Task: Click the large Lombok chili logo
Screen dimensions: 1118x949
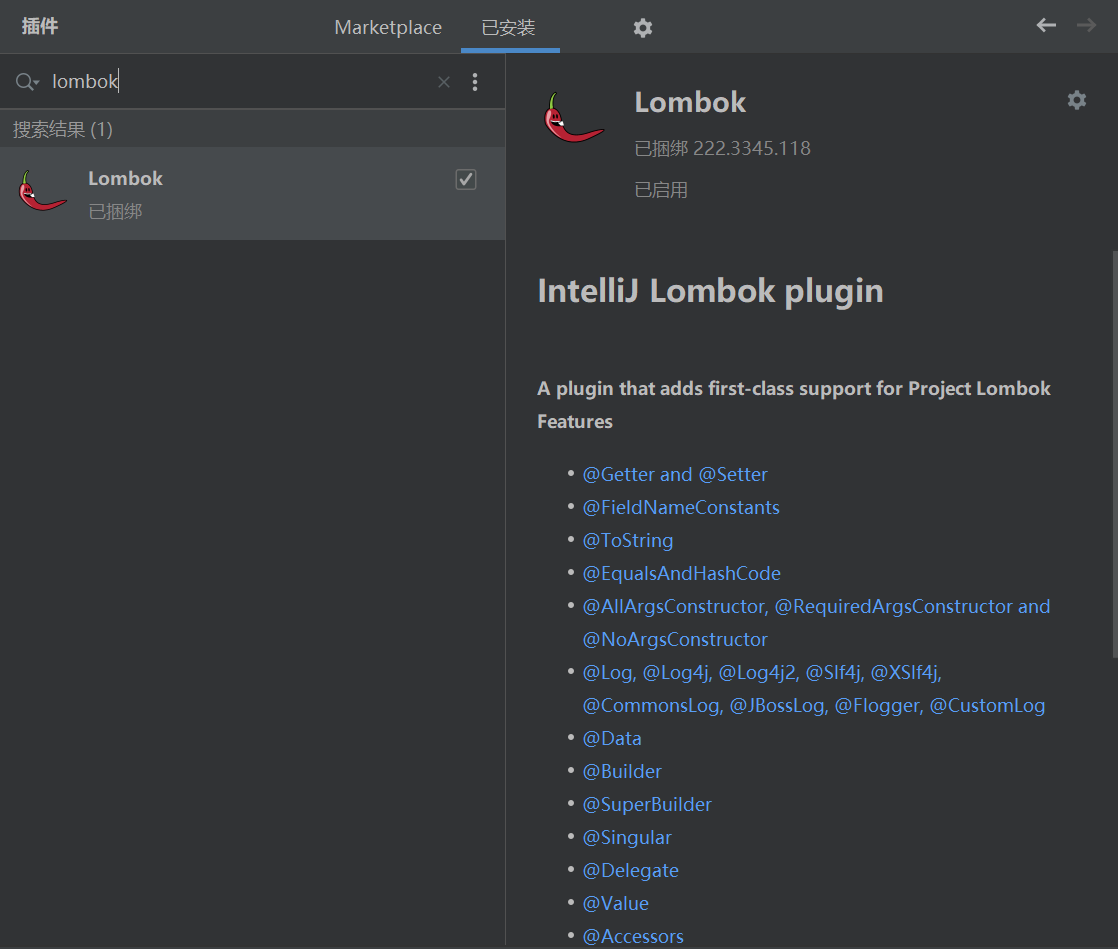Action: [574, 118]
